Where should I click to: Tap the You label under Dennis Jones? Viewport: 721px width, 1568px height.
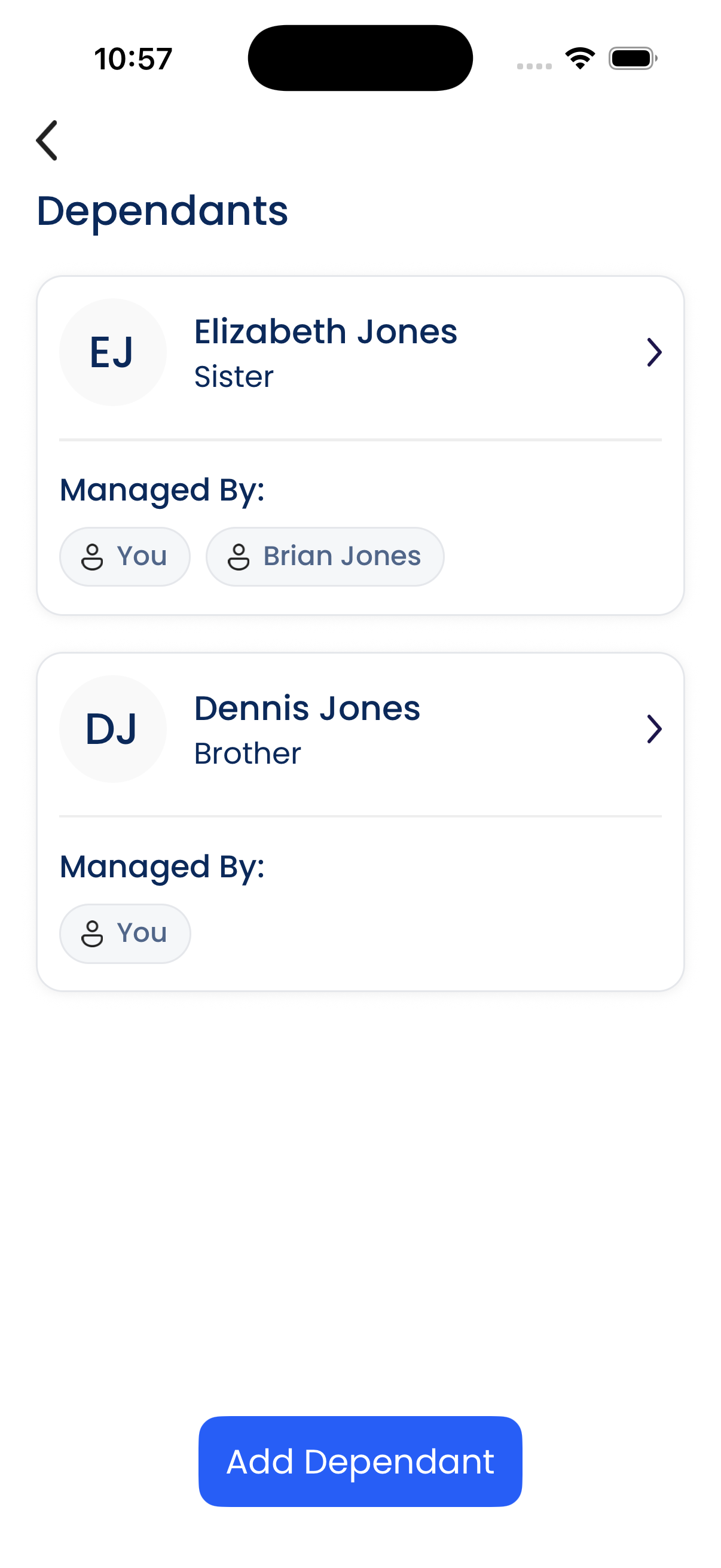pos(142,933)
